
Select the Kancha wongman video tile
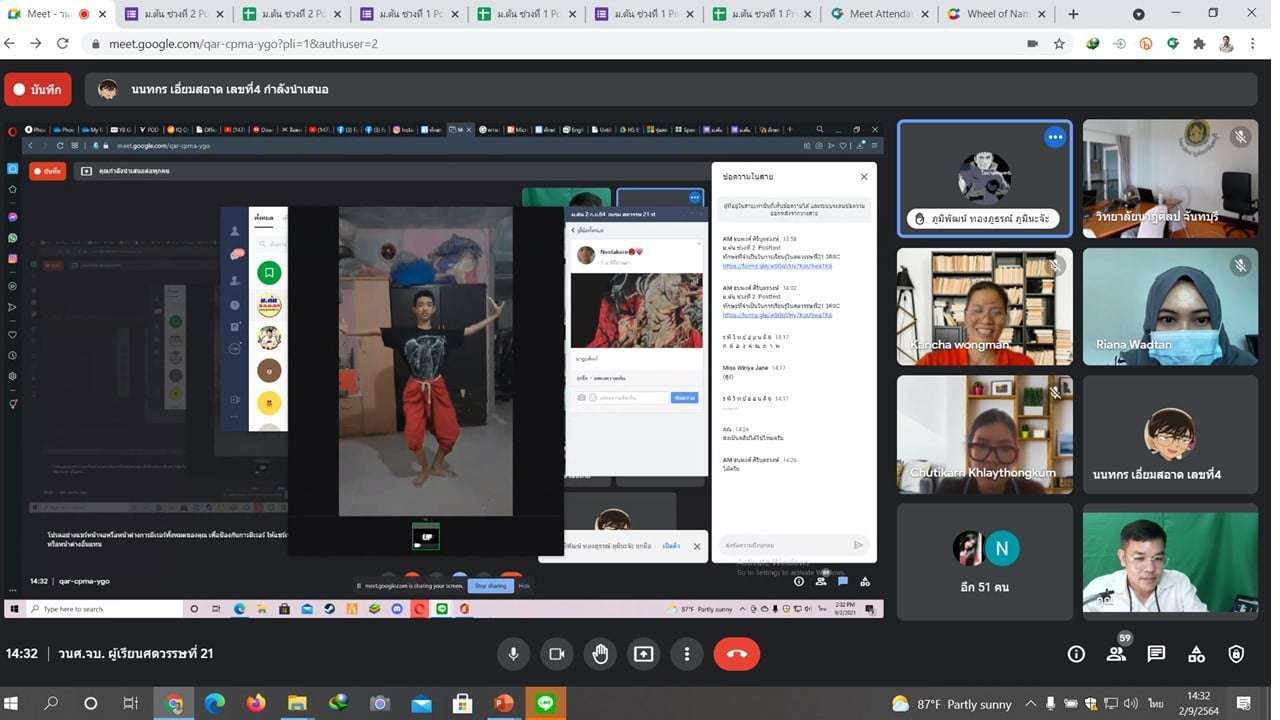point(984,307)
